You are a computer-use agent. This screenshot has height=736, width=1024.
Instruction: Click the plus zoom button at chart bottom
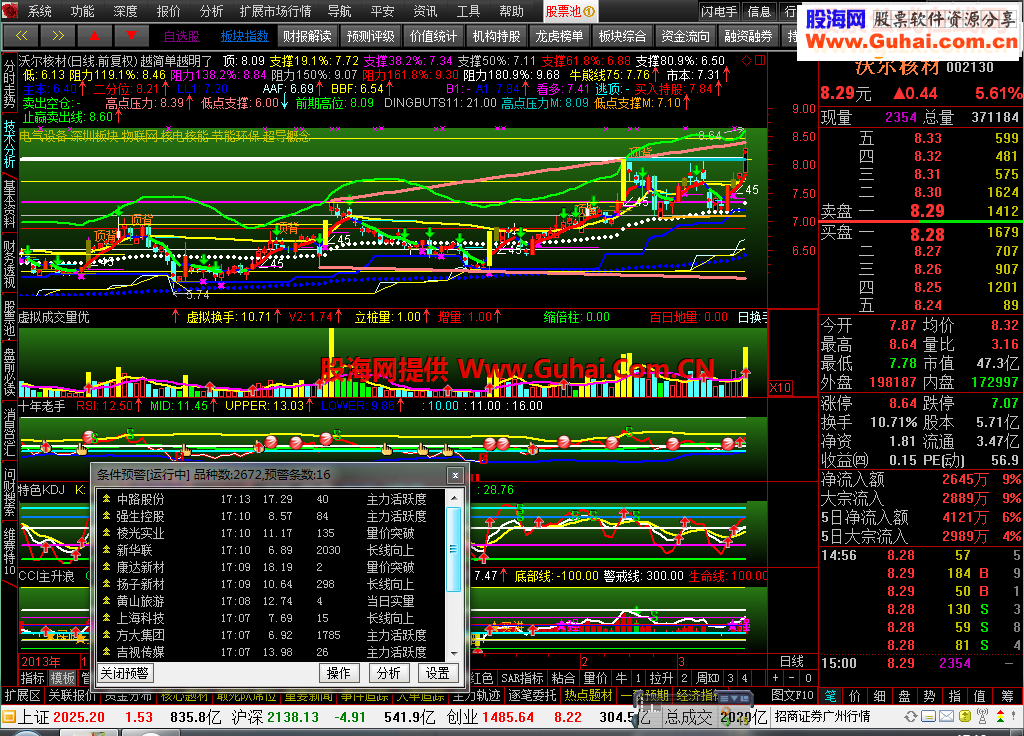coord(776,678)
